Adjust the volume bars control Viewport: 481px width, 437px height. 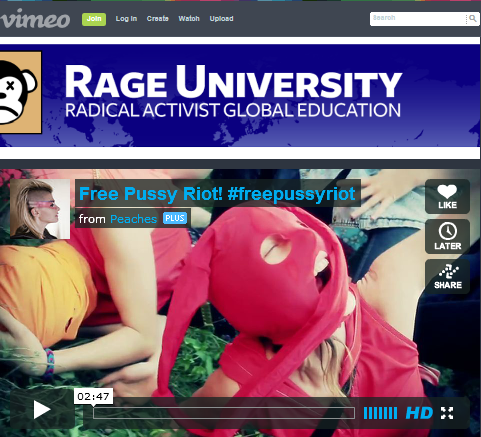(x=380, y=413)
